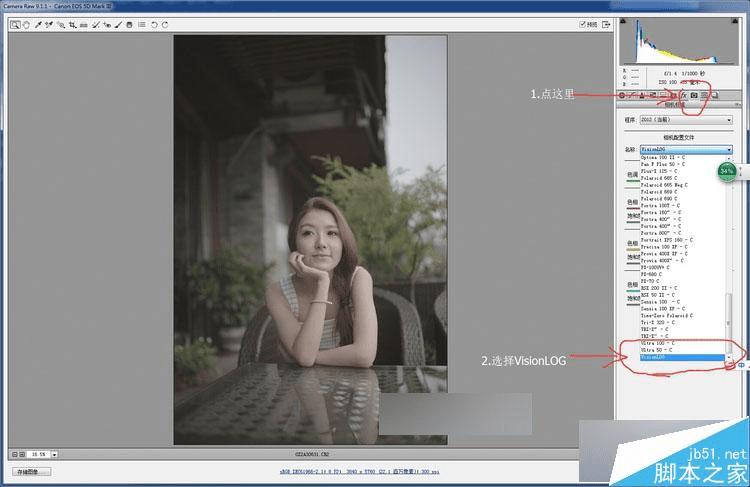Select the highlighted VisionLOG profile
Screen dimensions: 750x487
pyautogui.click(x=683, y=357)
